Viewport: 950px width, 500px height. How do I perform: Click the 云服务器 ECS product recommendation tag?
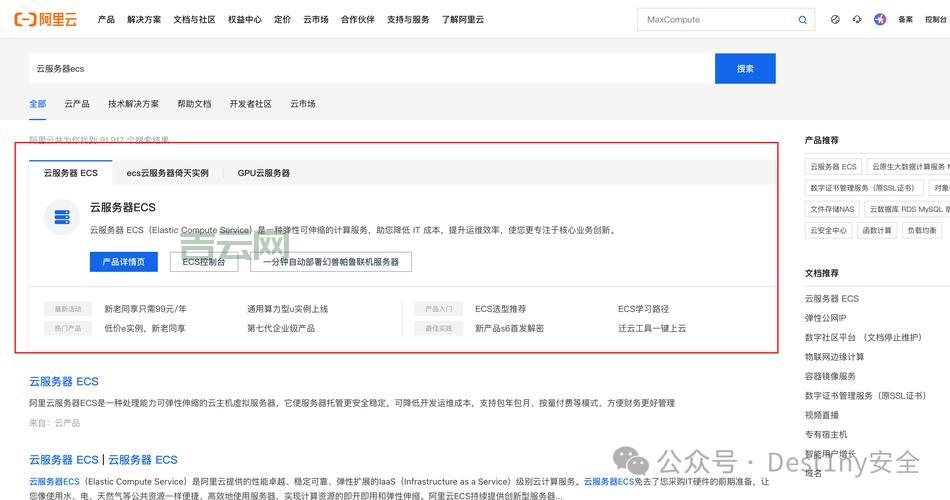[833, 167]
